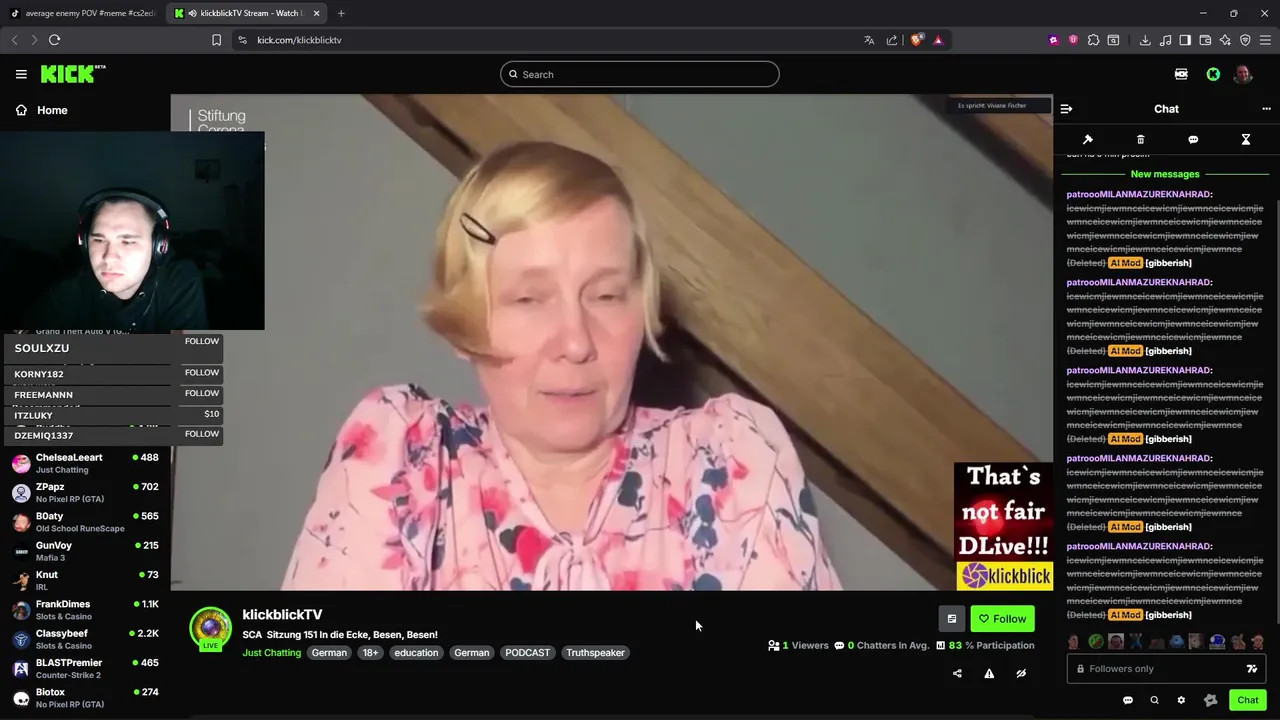The image size is (1280, 720).
Task: Open BLASTPremier channel in sidebar
Action: pos(85,668)
